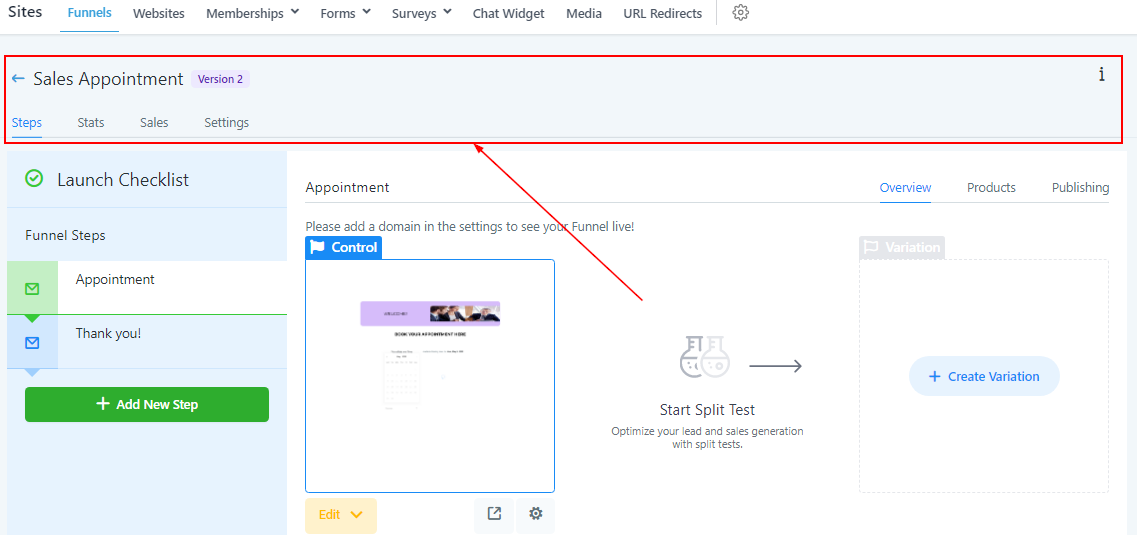Click the Launch Checklist checkmark icon
Image resolution: width=1137 pixels, height=535 pixels.
[34, 179]
